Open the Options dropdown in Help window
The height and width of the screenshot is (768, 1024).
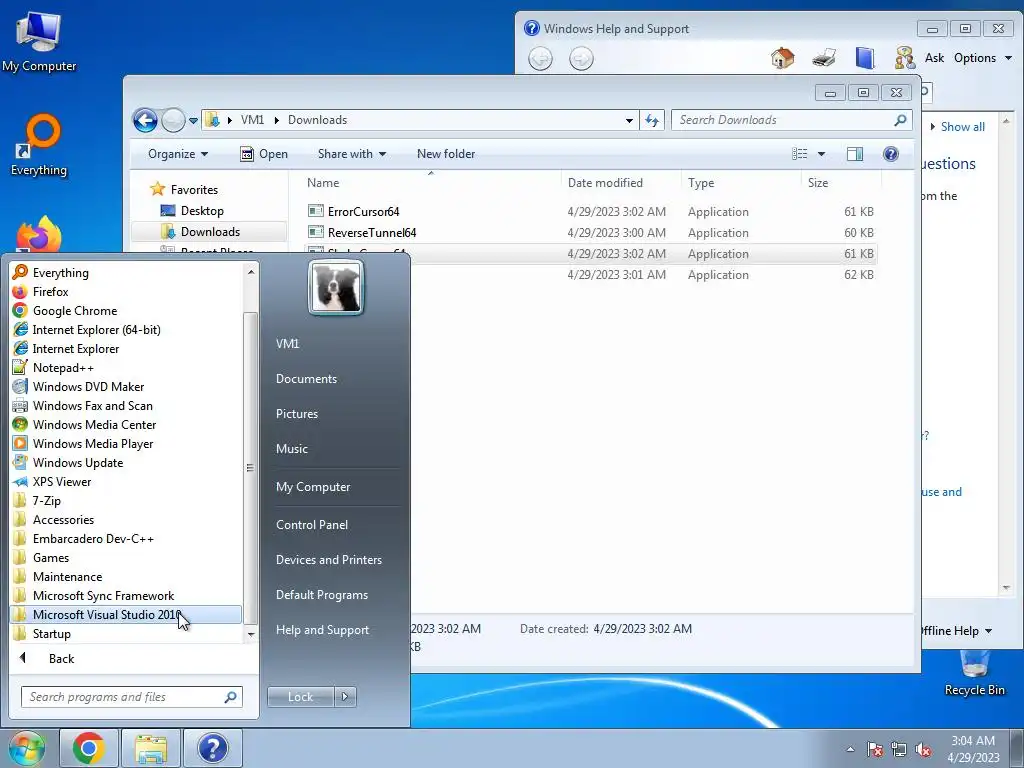point(983,58)
